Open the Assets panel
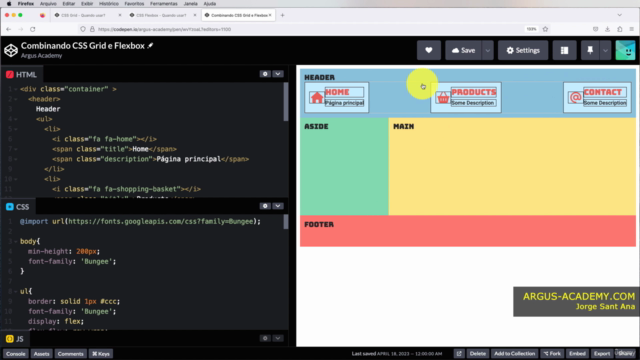The height and width of the screenshot is (360, 640). click(x=41, y=353)
